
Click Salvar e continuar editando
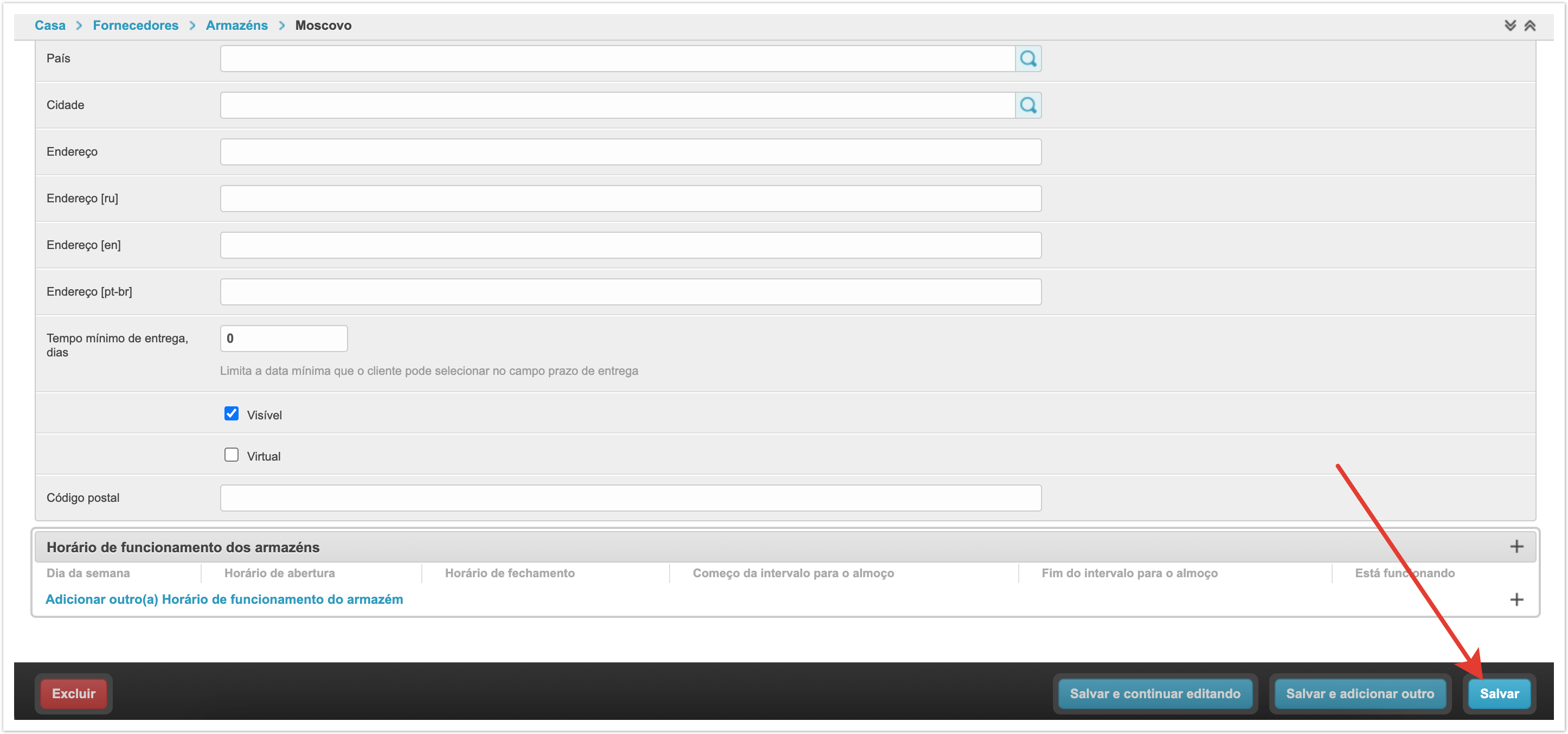coord(1154,693)
